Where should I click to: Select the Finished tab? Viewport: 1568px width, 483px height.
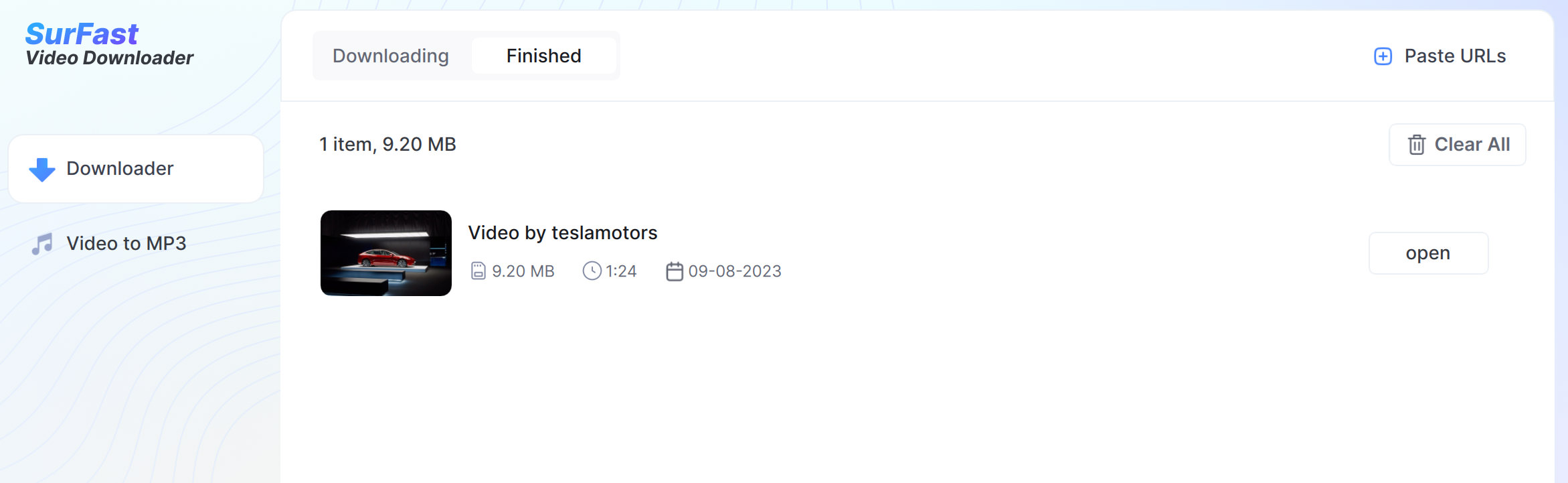(x=543, y=56)
